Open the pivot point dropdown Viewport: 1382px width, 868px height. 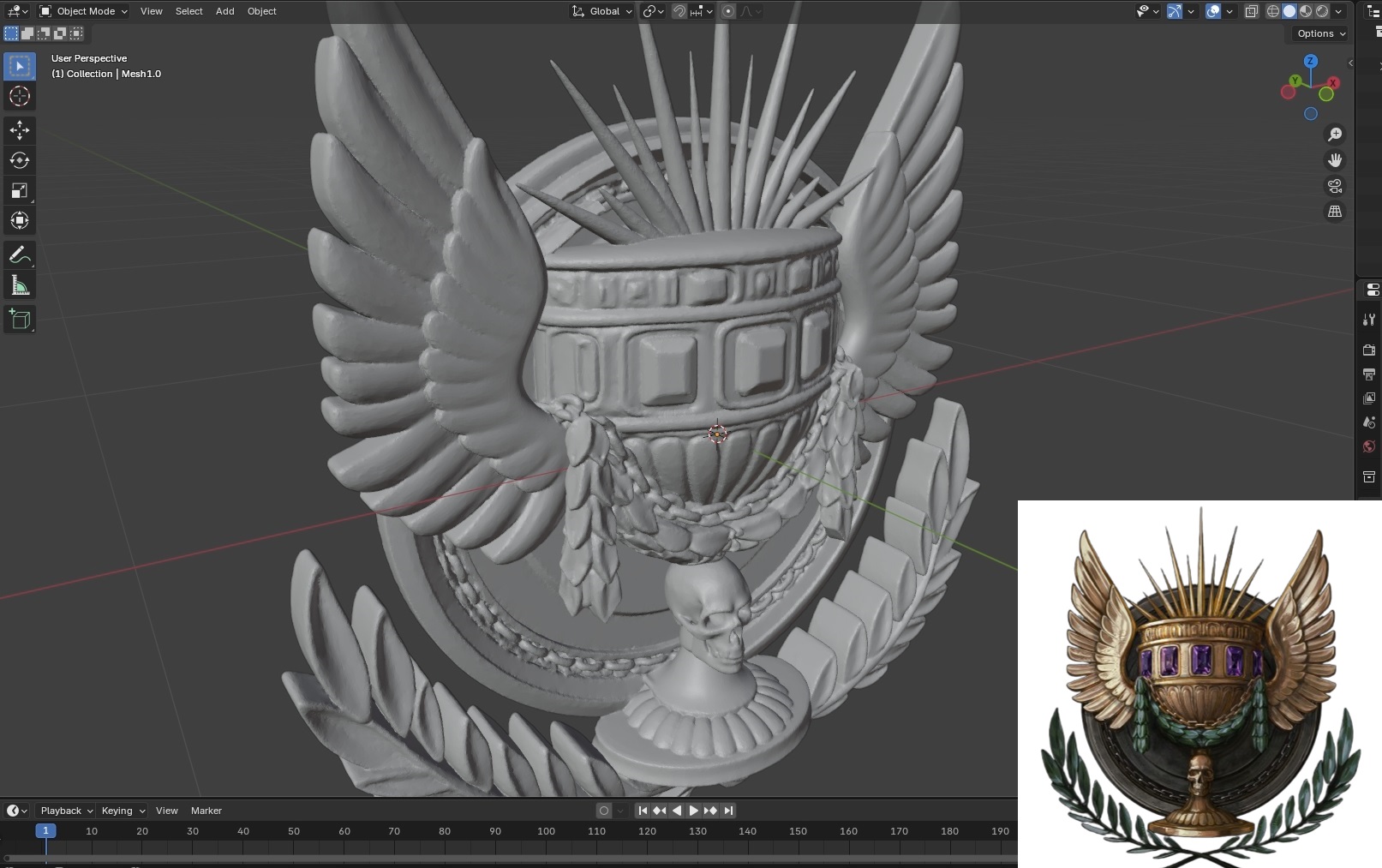click(x=654, y=11)
